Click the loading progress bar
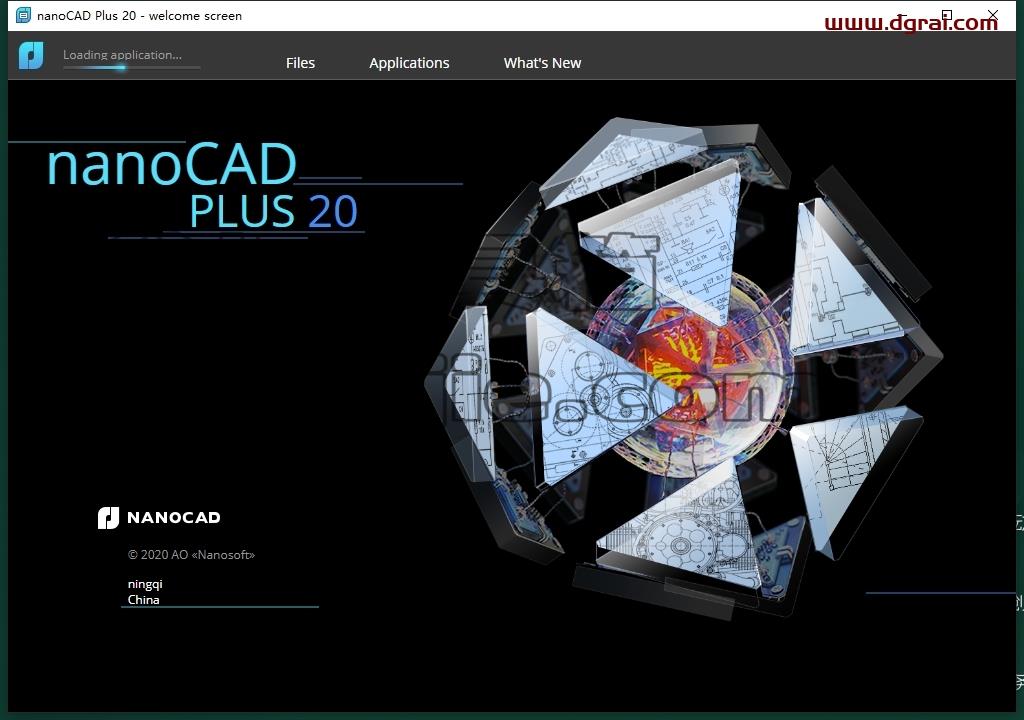The height and width of the screenshot is (720, 1024). tap(131, 67)
